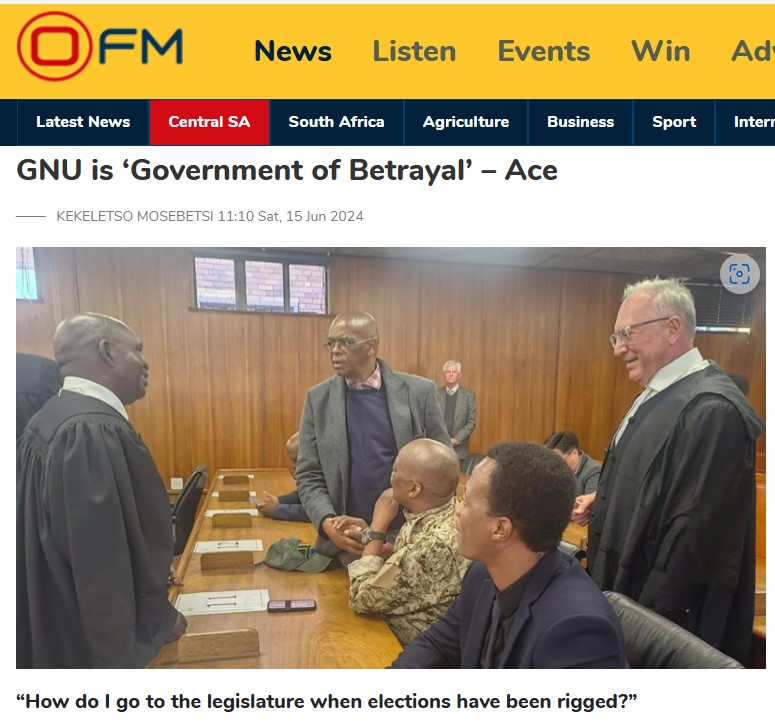Viewport: 775px width, 721px height.
Task: Click the OFM logo
Action: (x=100, y=46)
